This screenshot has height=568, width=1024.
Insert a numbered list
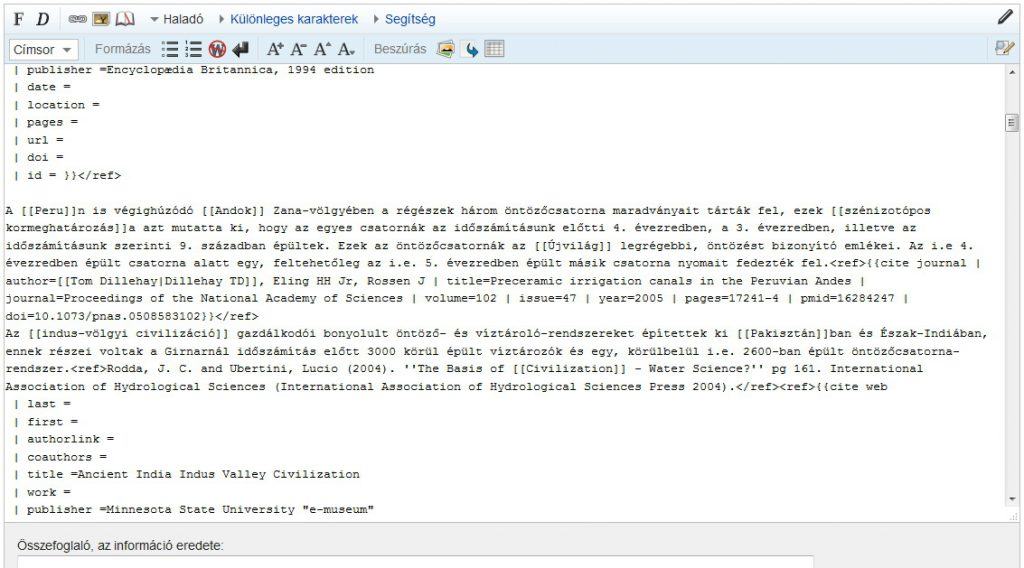click(x=193, y=49)
